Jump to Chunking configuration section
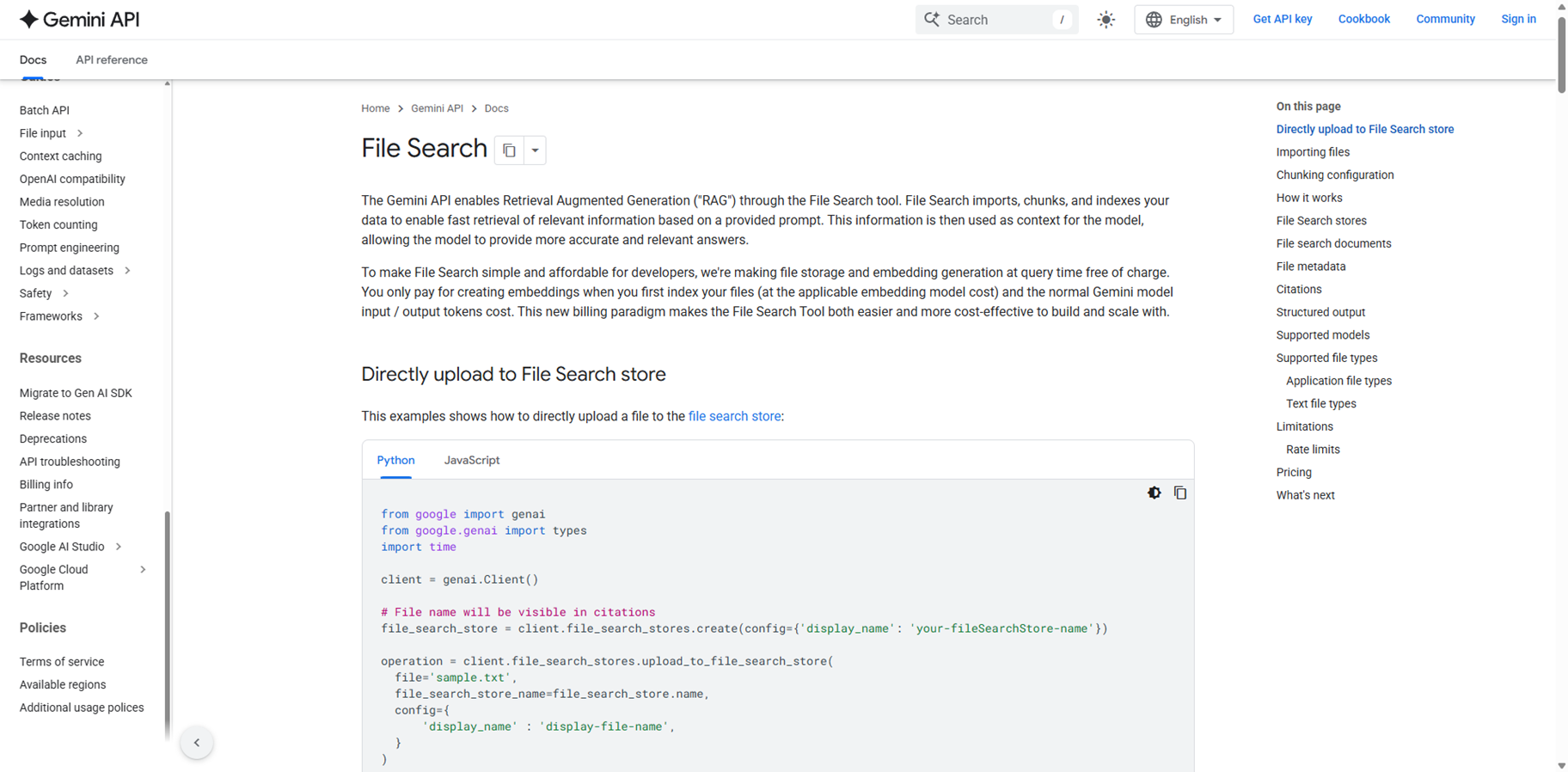 (x=1334, y=175)
